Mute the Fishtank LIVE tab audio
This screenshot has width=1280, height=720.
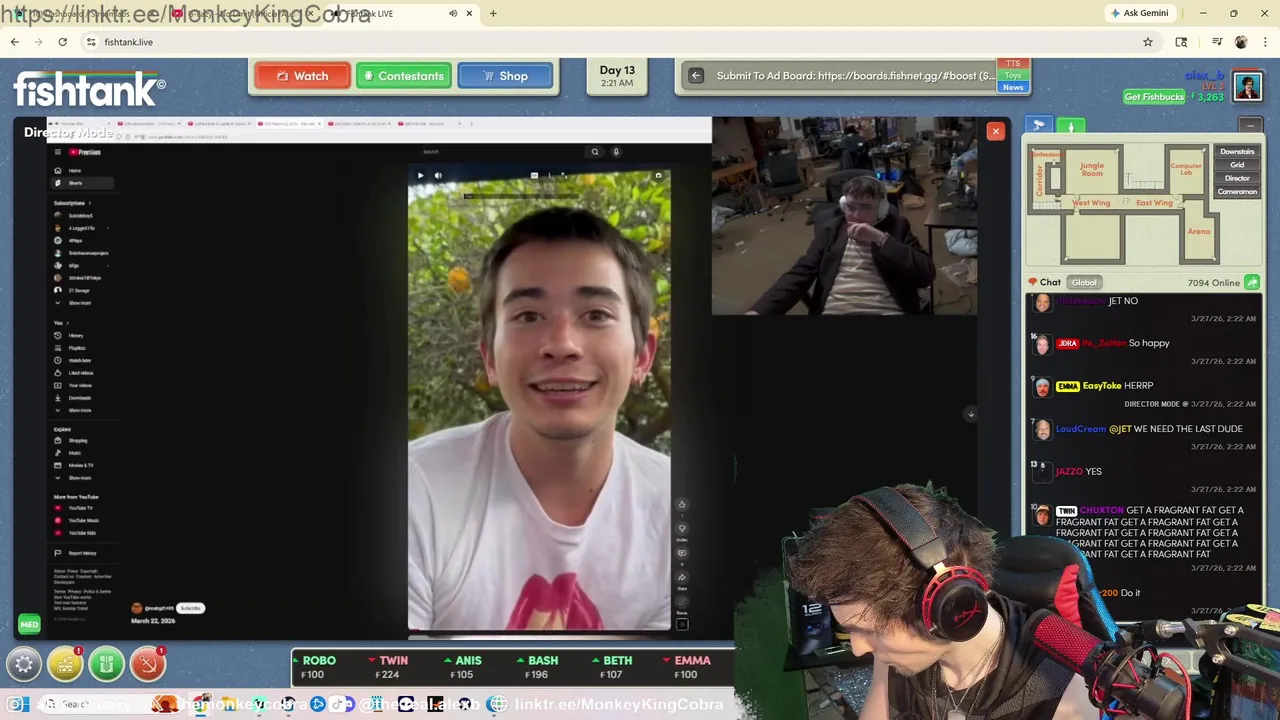click(x=453, y=13)
